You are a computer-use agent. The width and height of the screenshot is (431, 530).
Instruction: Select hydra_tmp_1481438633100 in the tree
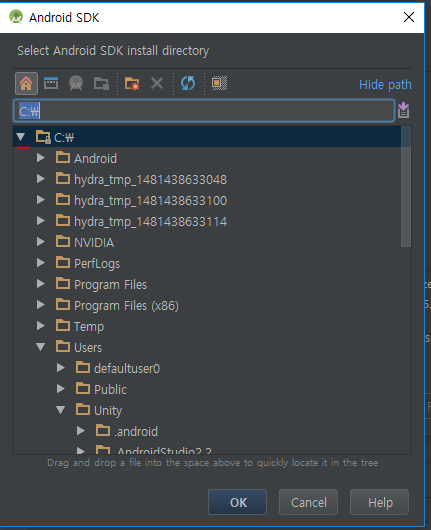point(150,200)
